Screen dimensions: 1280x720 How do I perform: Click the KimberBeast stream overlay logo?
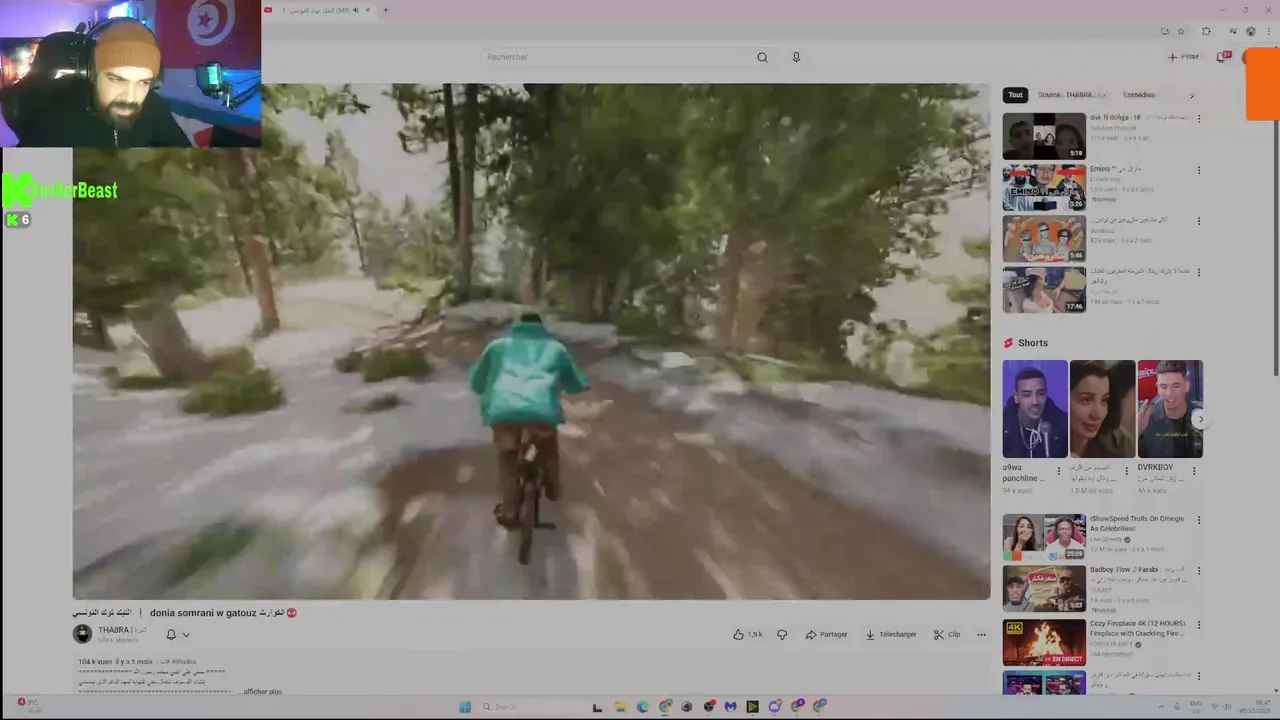click(60, 190)
